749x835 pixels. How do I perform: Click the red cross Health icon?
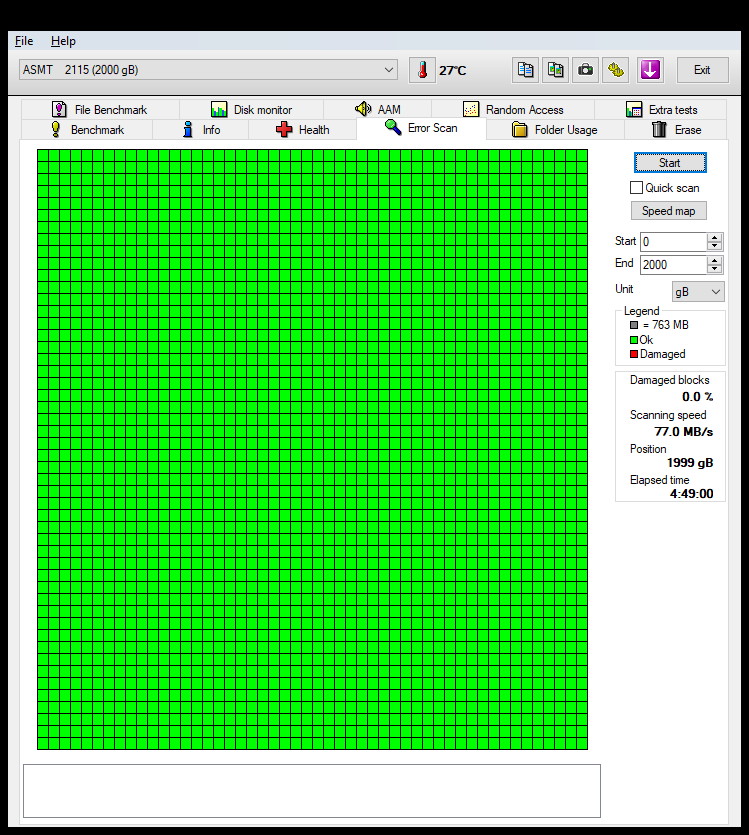284,129
